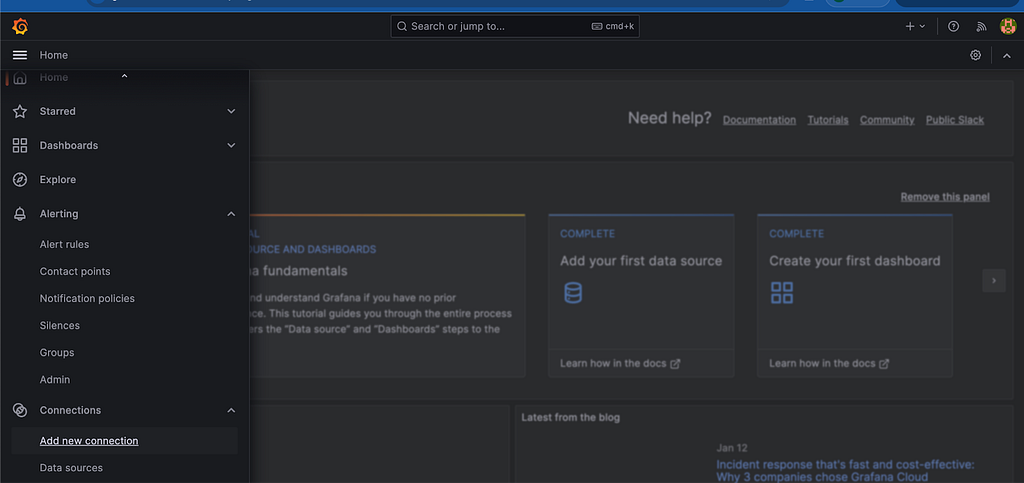Click the Connections label in sidebar

point(71,411)
